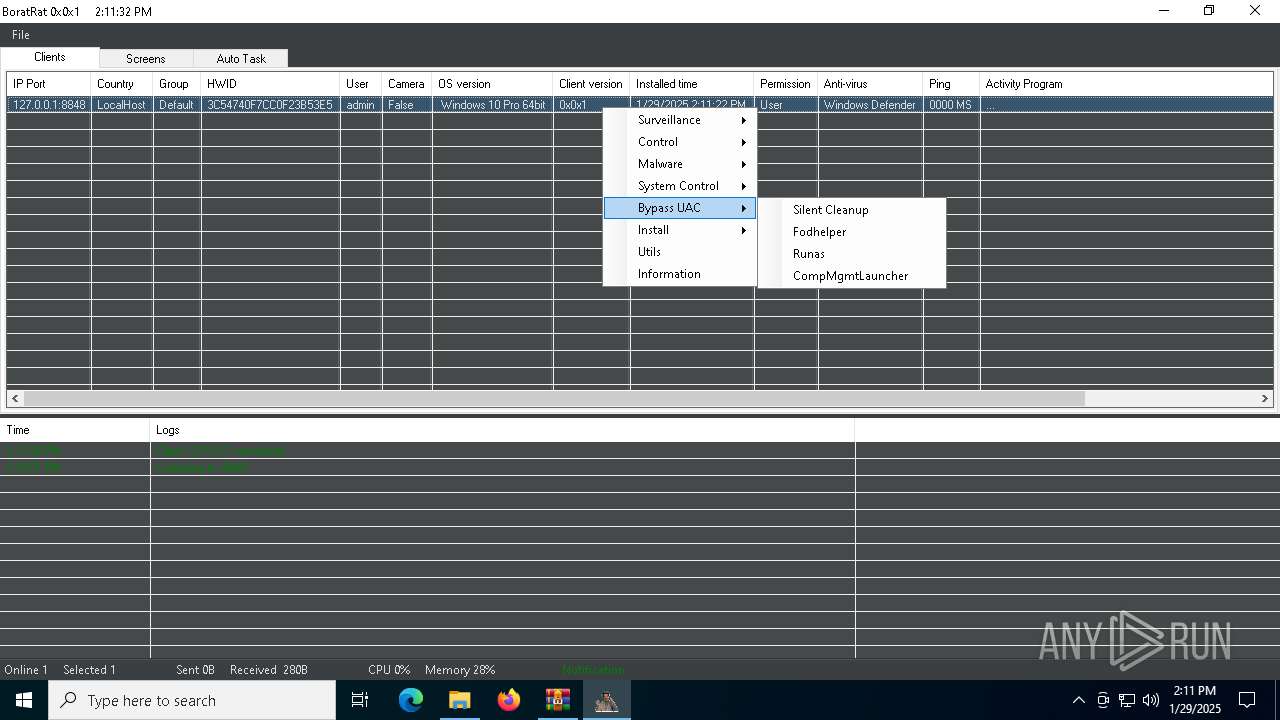Sort by the IP Port column header

[x=49, y=84]
